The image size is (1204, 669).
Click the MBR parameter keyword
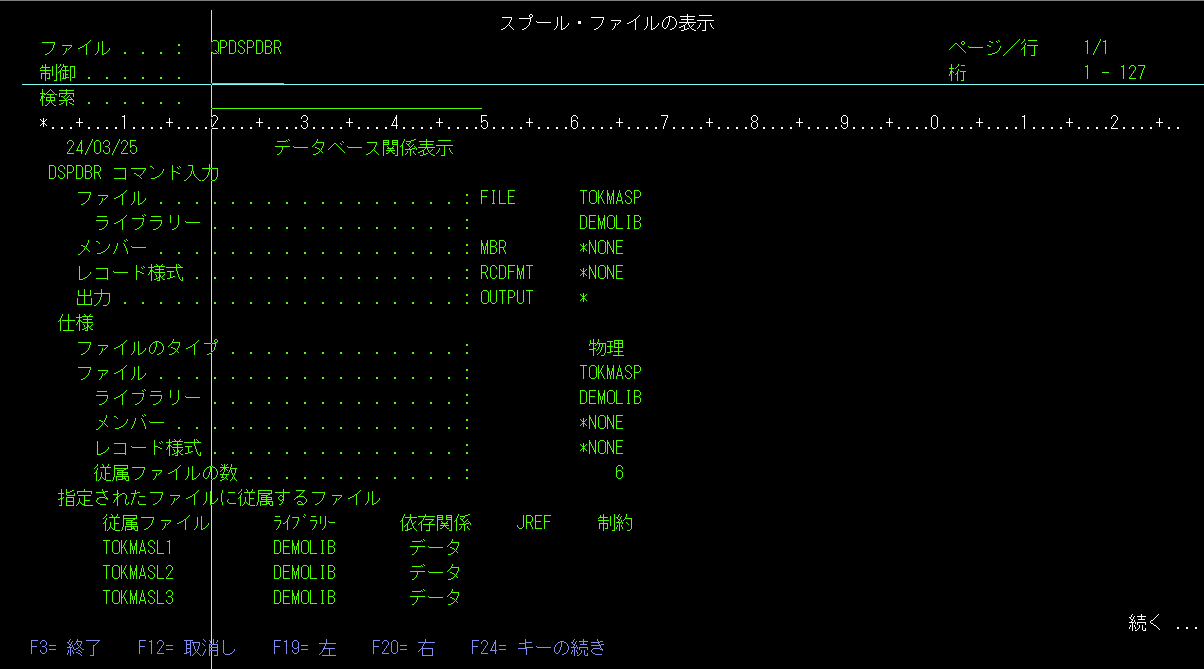(493, 248)
